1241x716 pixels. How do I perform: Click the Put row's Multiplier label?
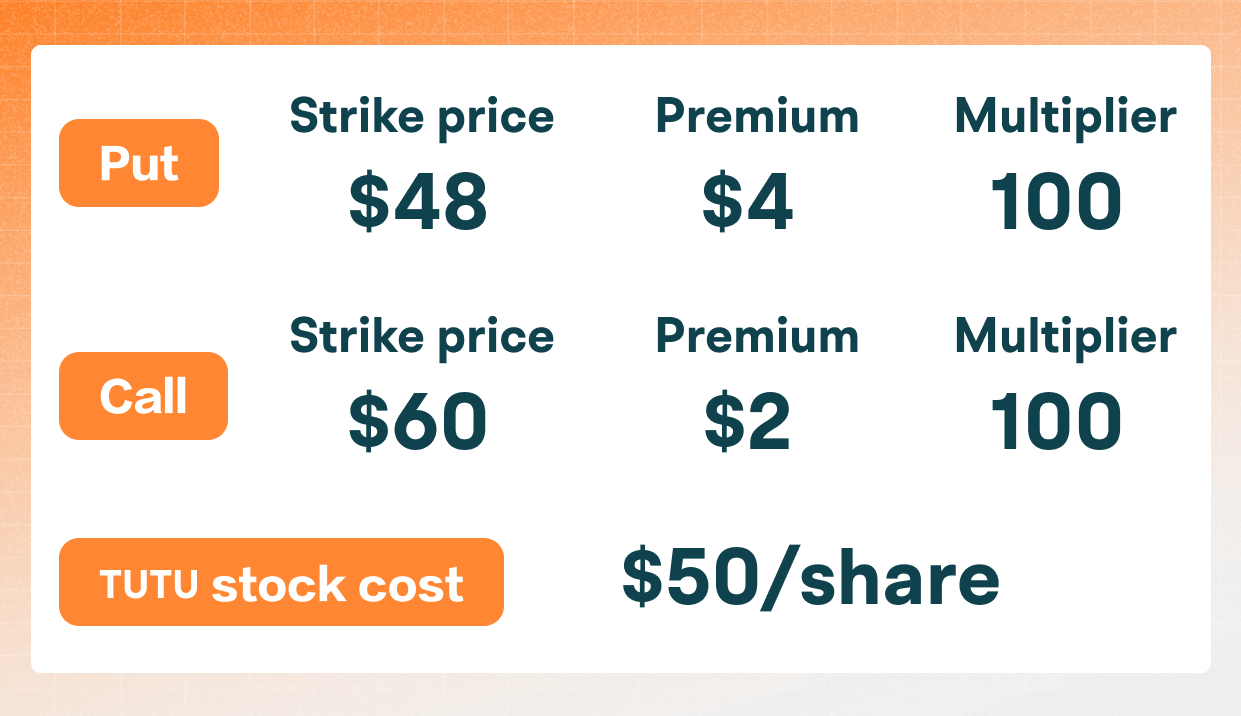coord(1065,117)
